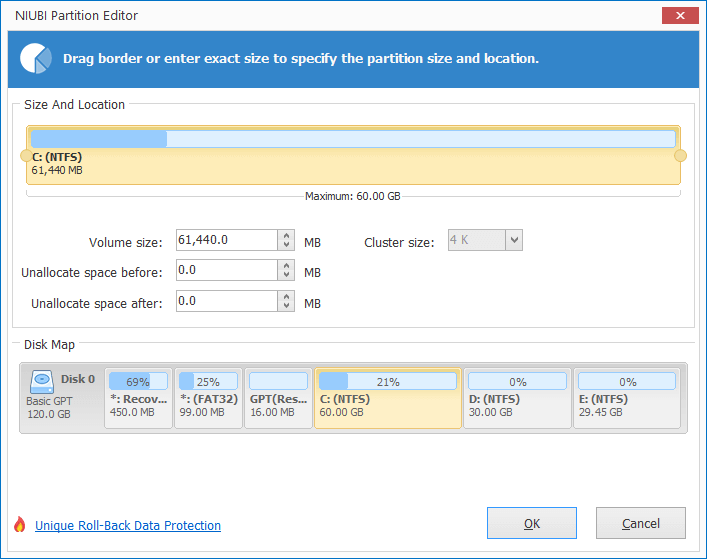This screenshot has width=707, height=559.
Task: Open Unique Roll-Back Data Protection link
Action: (x=128, y=526)
